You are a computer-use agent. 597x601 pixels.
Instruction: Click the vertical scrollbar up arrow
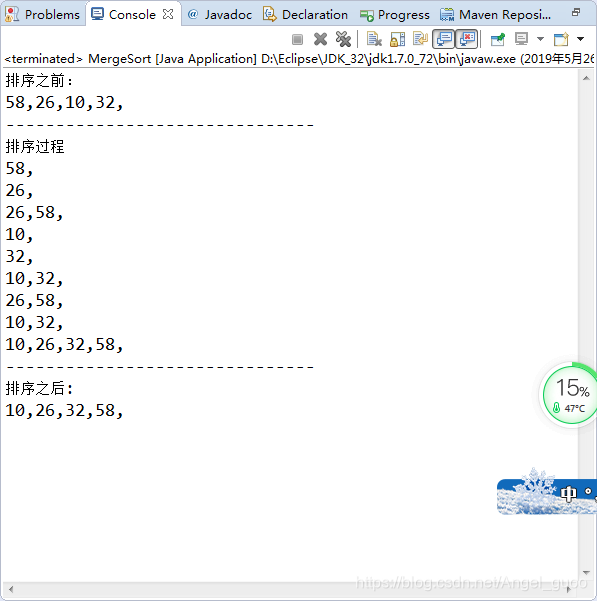click(586, 79)
